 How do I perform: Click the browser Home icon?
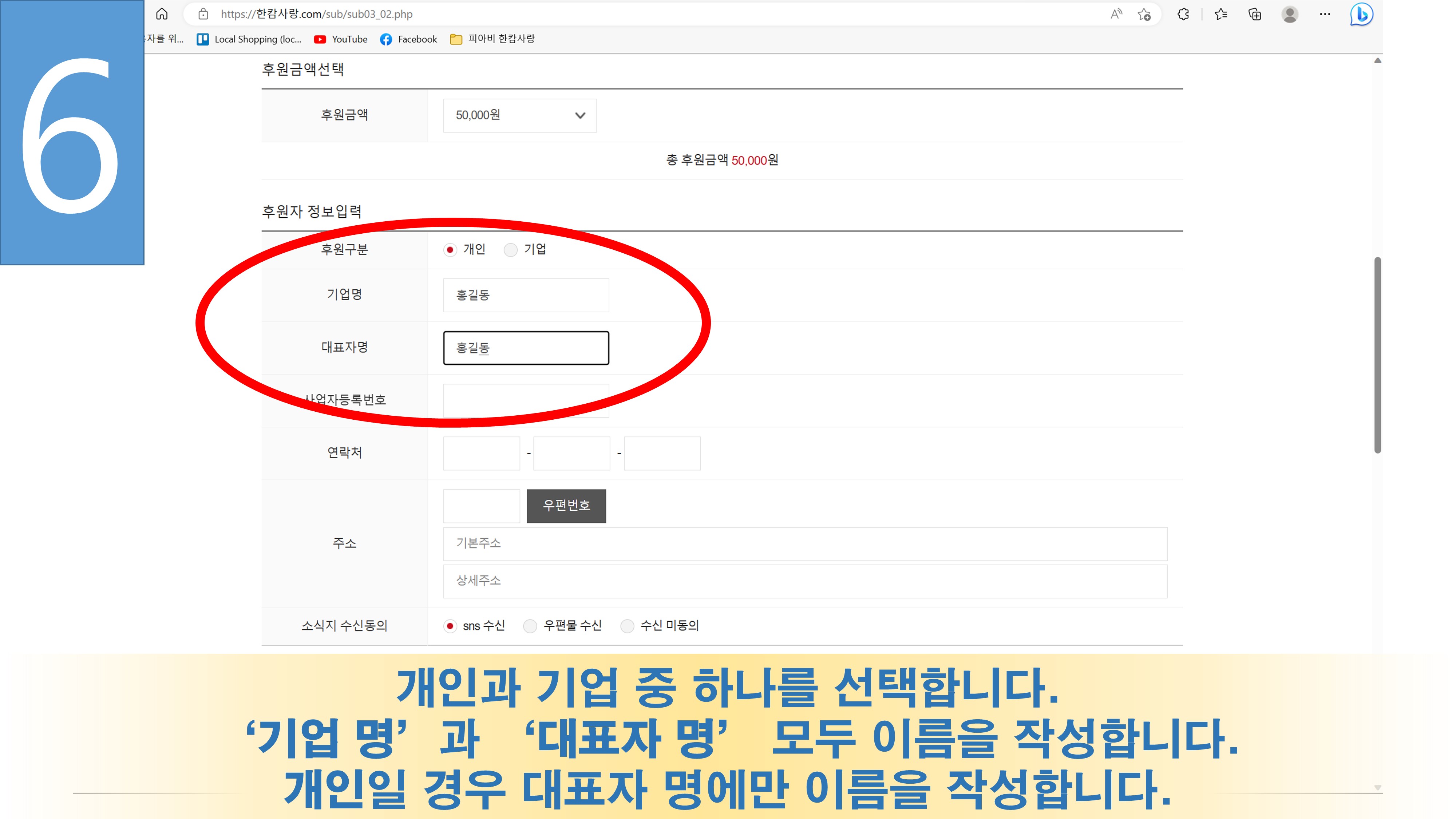pos(162,14)
